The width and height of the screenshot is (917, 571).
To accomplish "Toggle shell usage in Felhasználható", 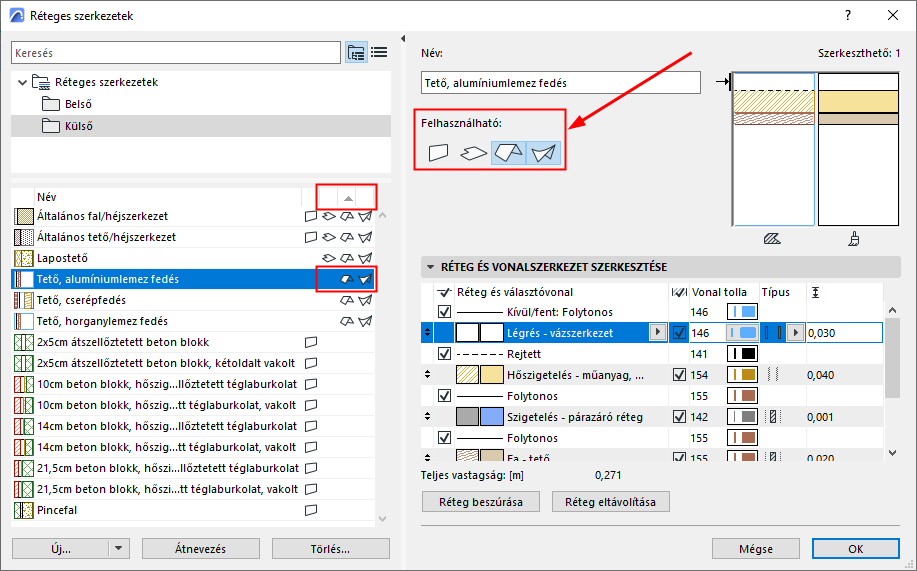I will [543, 153].
